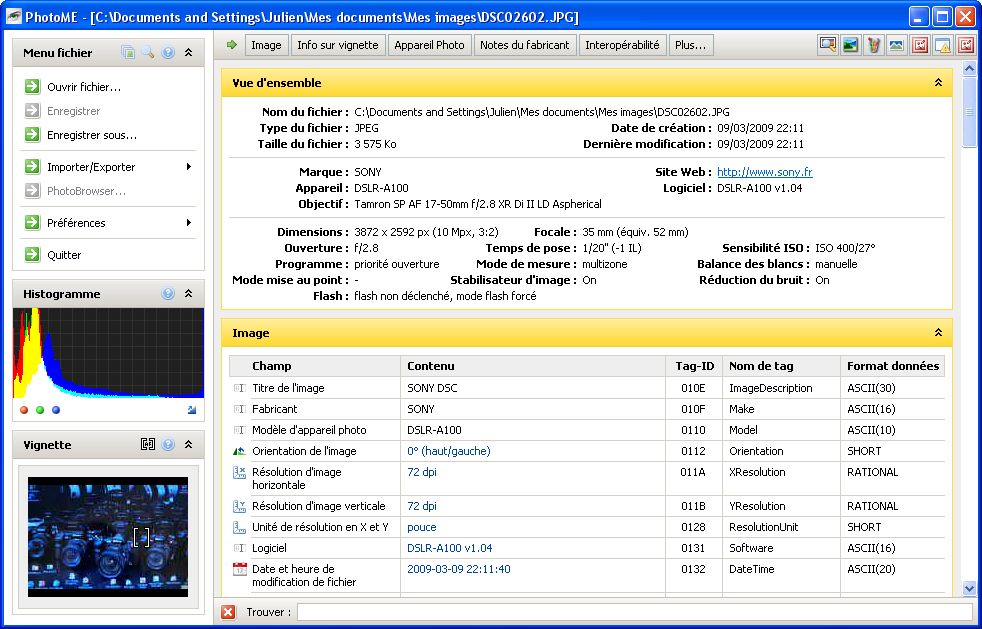The width and height of the screenshot is (982, 629).
Task: Click the calendar icon of Date et heure row
Action: [239, 569]
